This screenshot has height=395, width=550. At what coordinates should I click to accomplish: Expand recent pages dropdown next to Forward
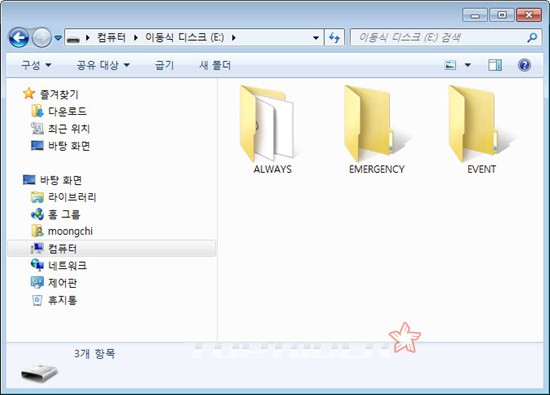tap(58, 38)
